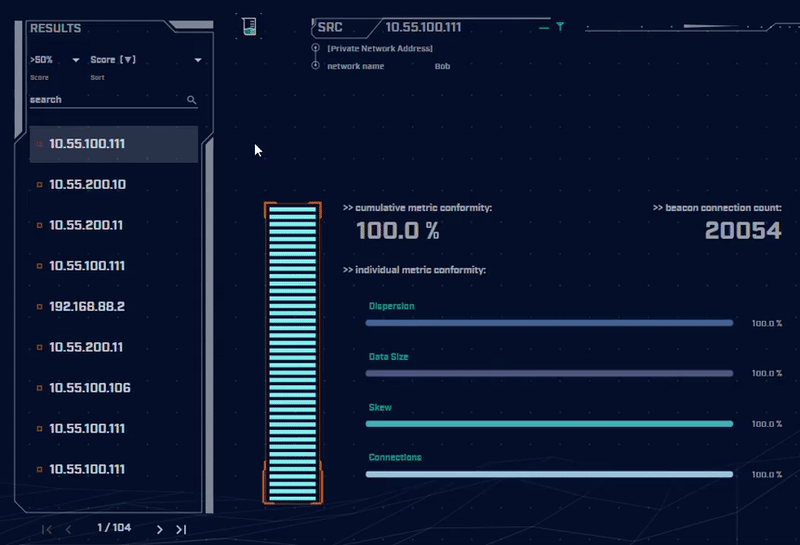This screenshot has width=800, height=545.
Task: Click the 100.0 % value beside Skew
Action: coord(767,424)
